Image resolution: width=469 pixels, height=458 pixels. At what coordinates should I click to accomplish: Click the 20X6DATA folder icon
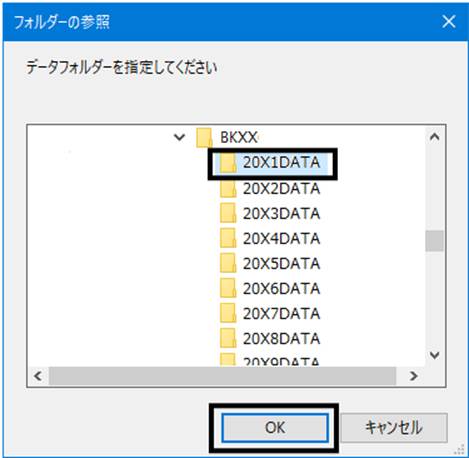pos(228,288)
